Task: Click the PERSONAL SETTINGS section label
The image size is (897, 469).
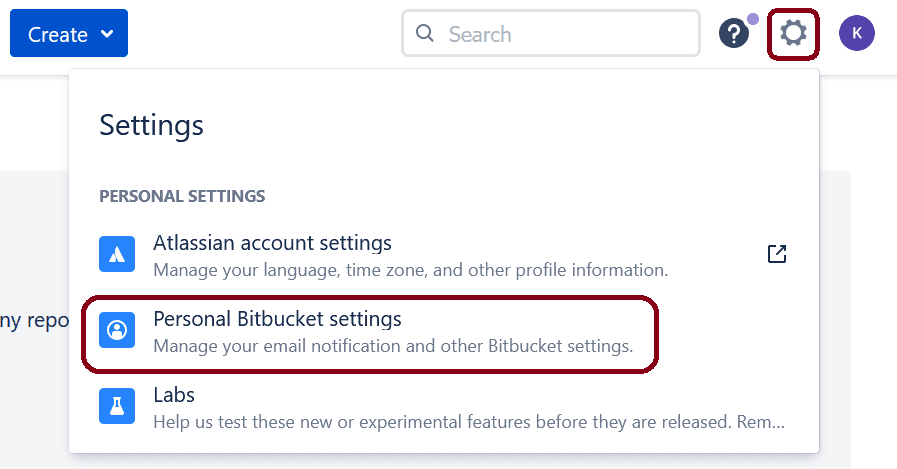Action: (182, 196)
